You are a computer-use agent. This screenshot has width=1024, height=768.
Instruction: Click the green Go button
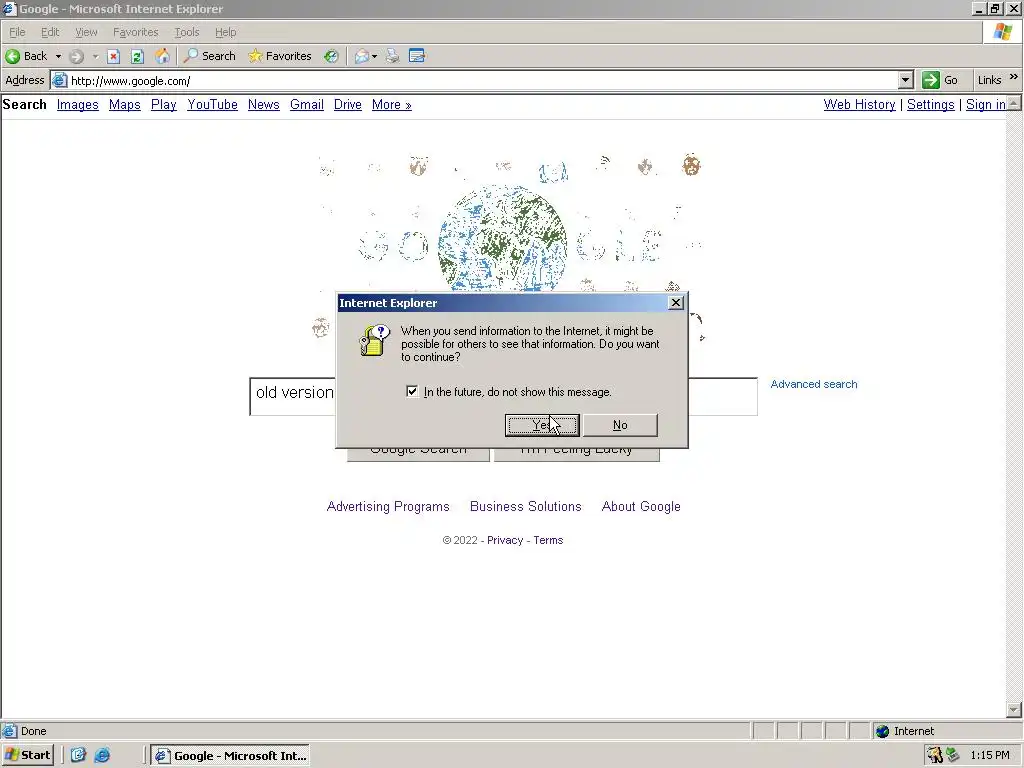pos(940,80)
